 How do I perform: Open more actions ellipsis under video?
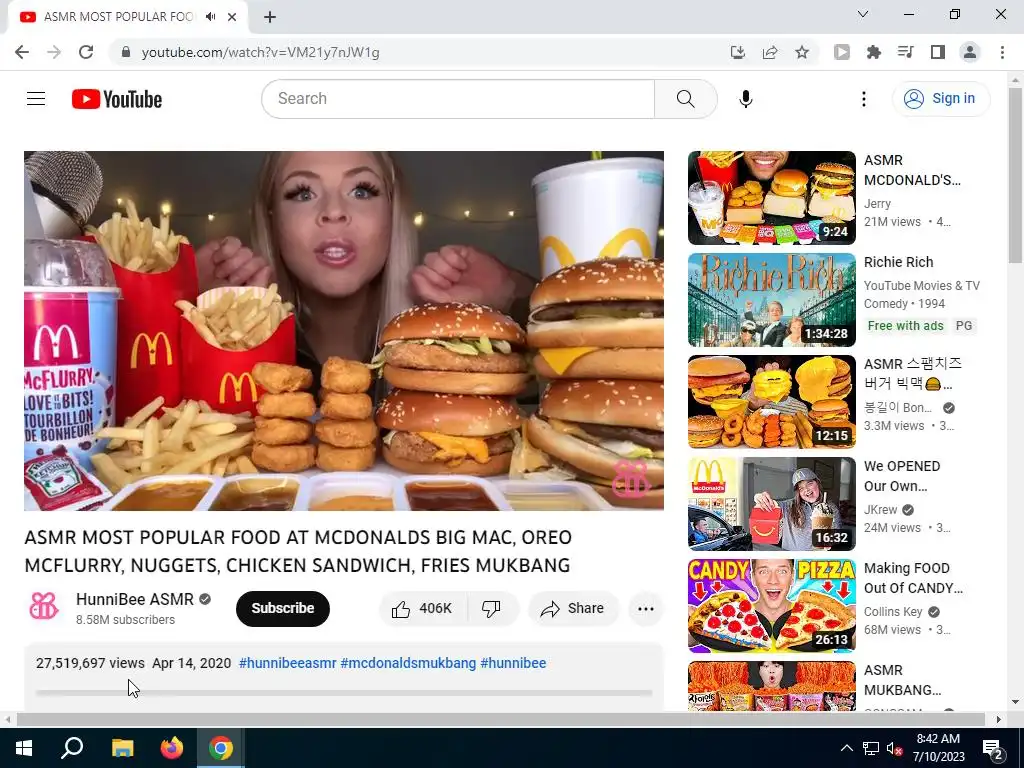646,609
